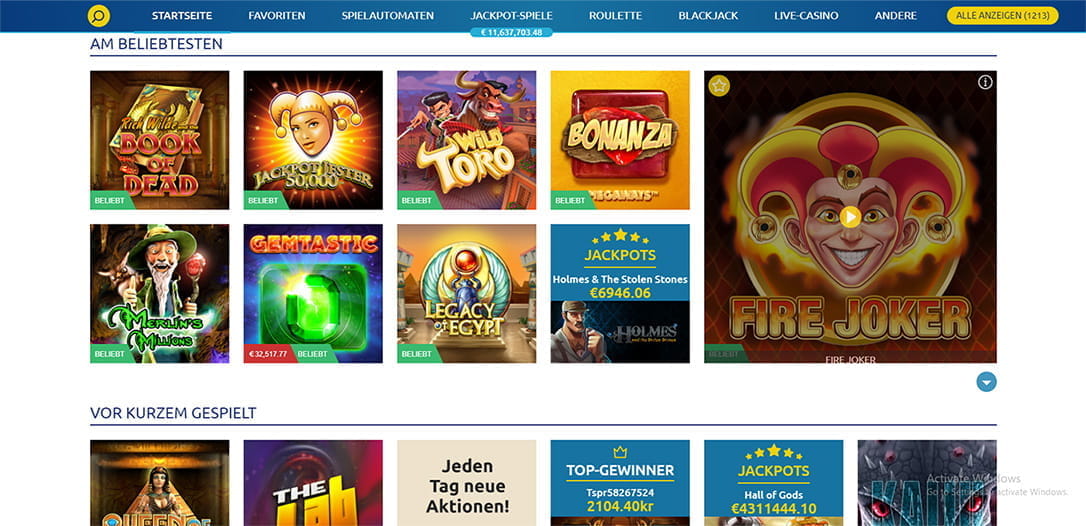Viewport: 1086px width, 526px height.
Task: Open Top-Gewinner tile
Action: pos(620,483)
